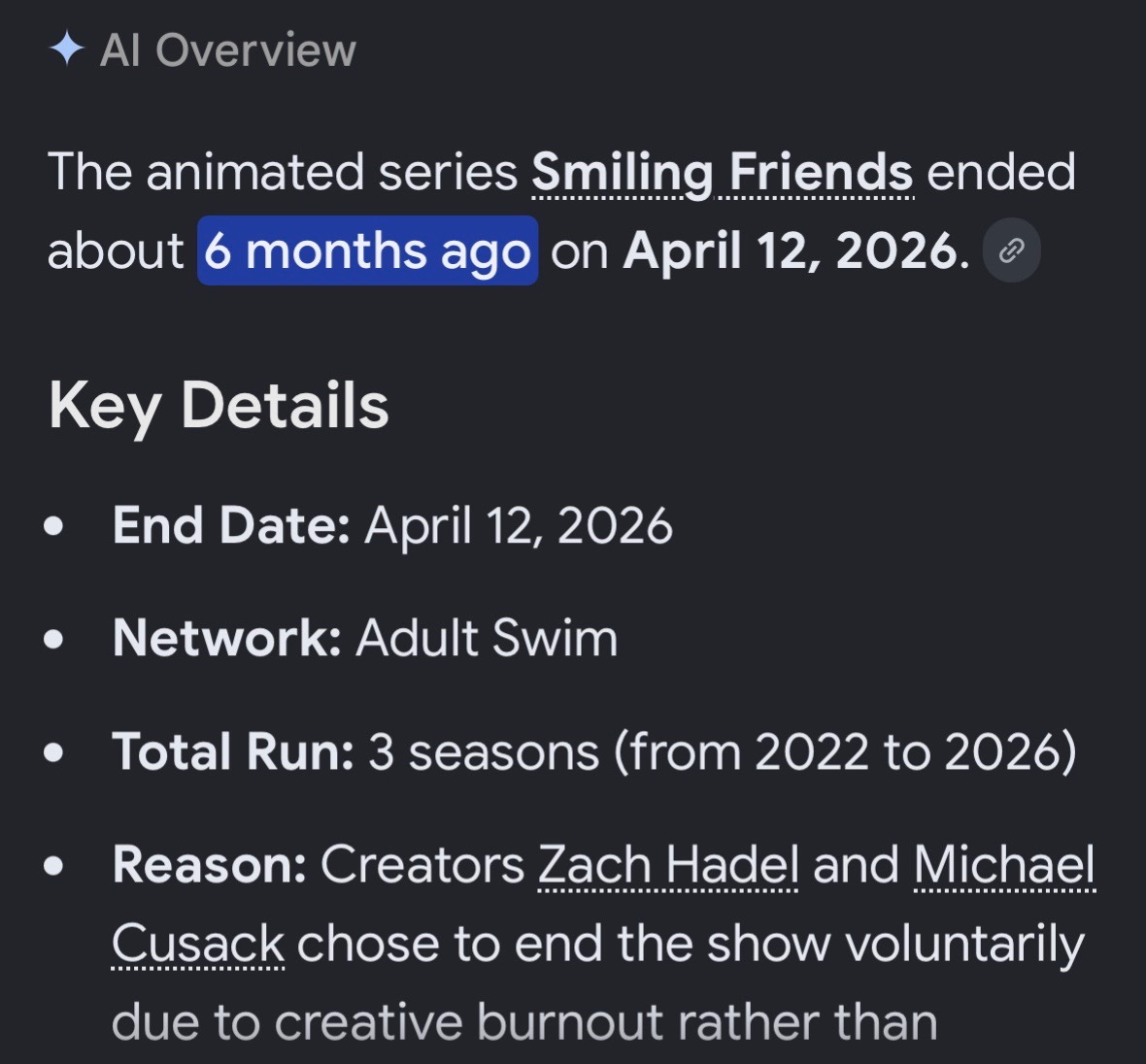1146x1064 pixels.
Task: Open the source link chain icon
Action: point(1012,250)
